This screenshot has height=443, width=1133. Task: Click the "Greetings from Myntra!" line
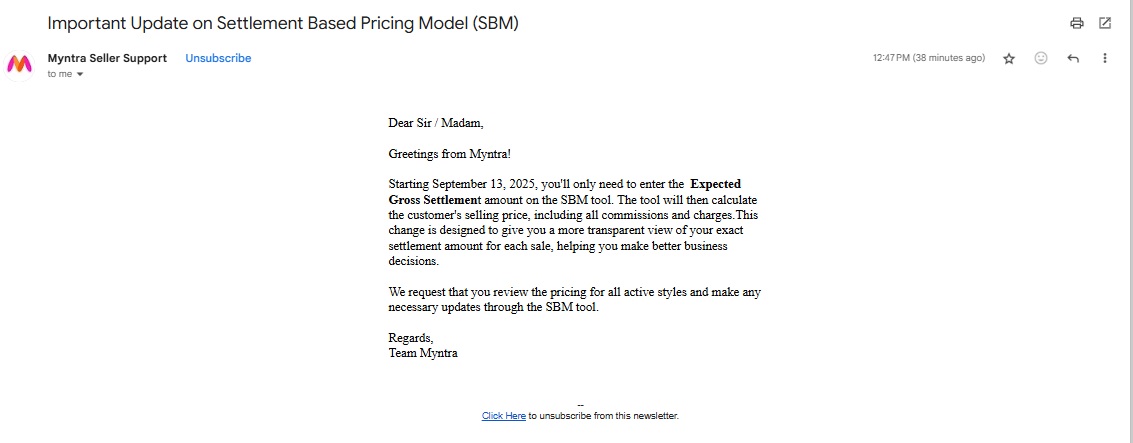pos(449,154)
